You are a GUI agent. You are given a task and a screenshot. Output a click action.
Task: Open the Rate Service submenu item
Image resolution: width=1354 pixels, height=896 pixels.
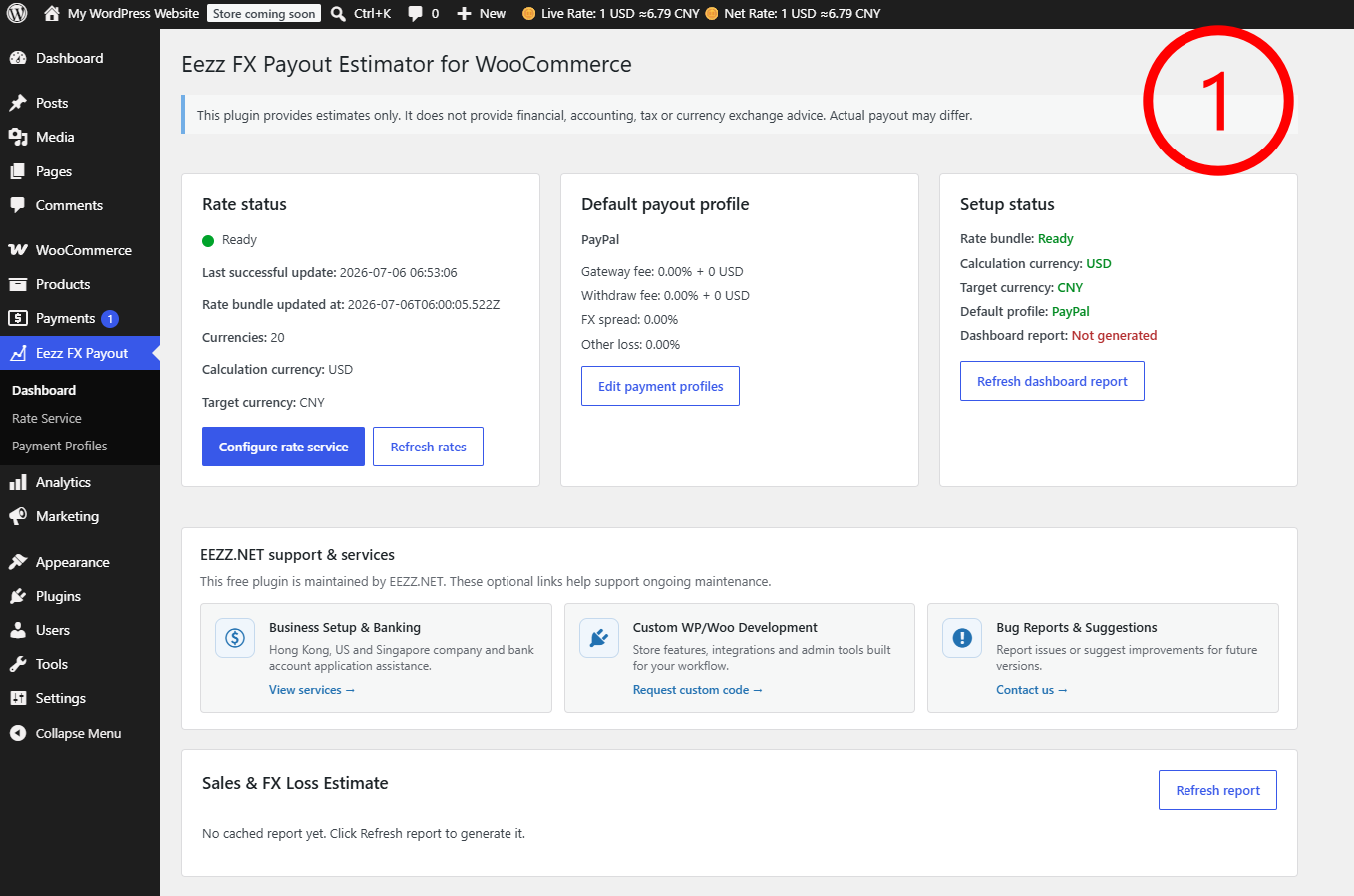[47, 419]
